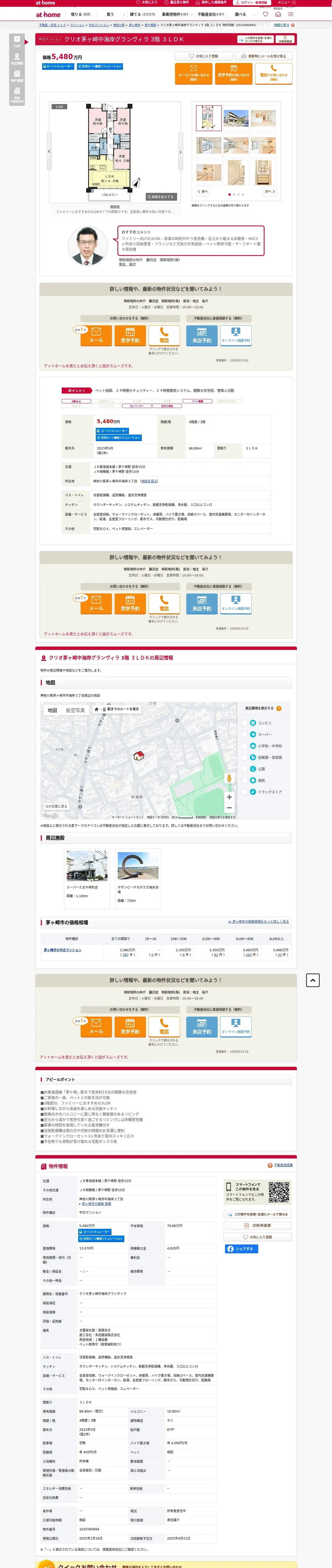The image size is (332, 1568).
Task: Toggle スーパー checkbox for map
Action: [244, 735]
